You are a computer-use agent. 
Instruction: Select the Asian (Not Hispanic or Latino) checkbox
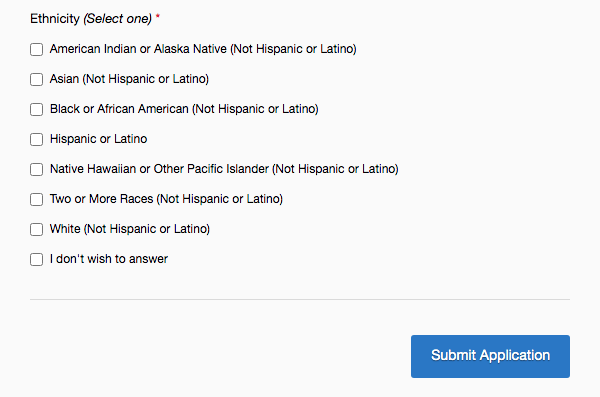pyautogui.click(x=36, y=79)
